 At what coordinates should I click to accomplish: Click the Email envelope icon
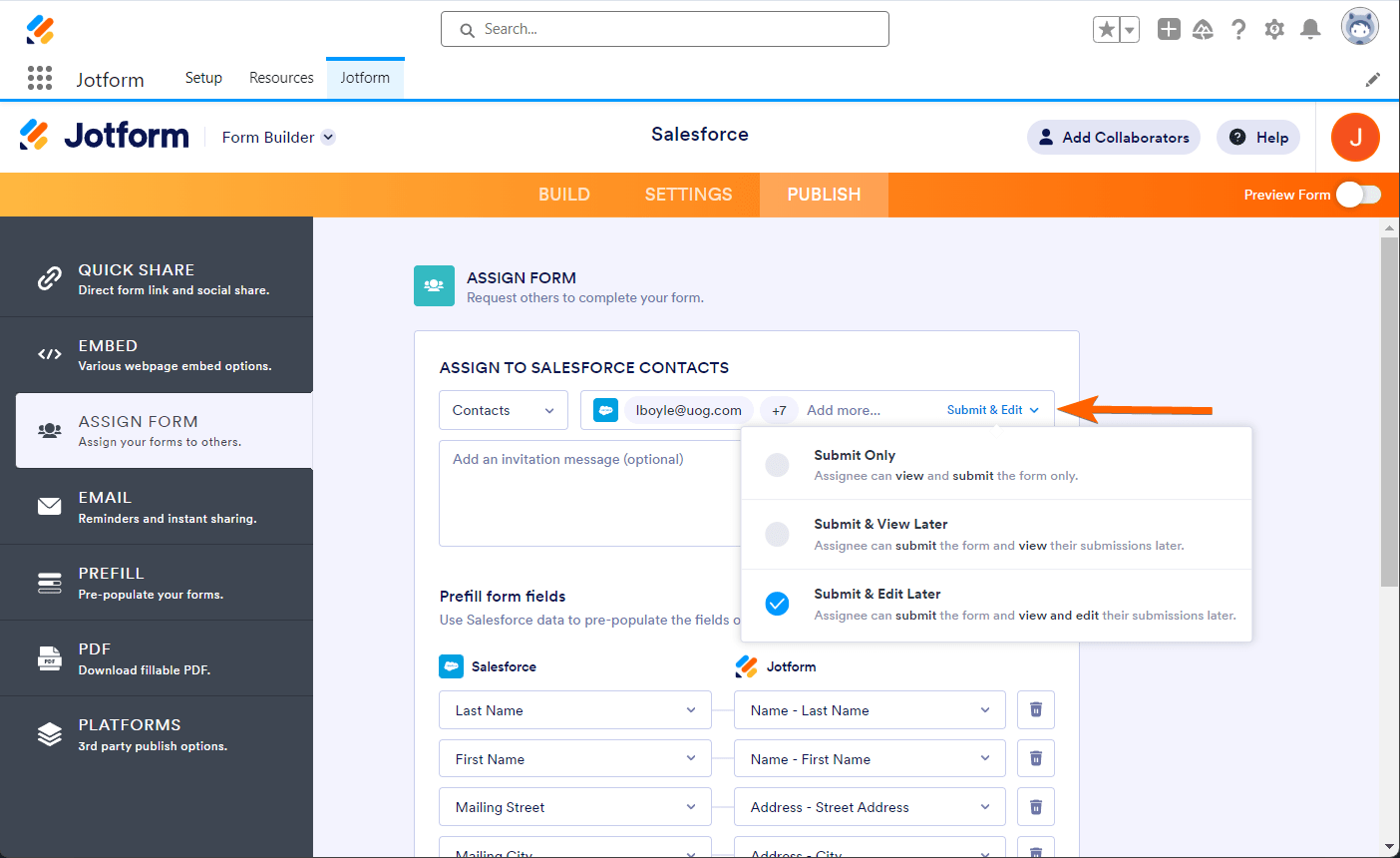[50, 506]
